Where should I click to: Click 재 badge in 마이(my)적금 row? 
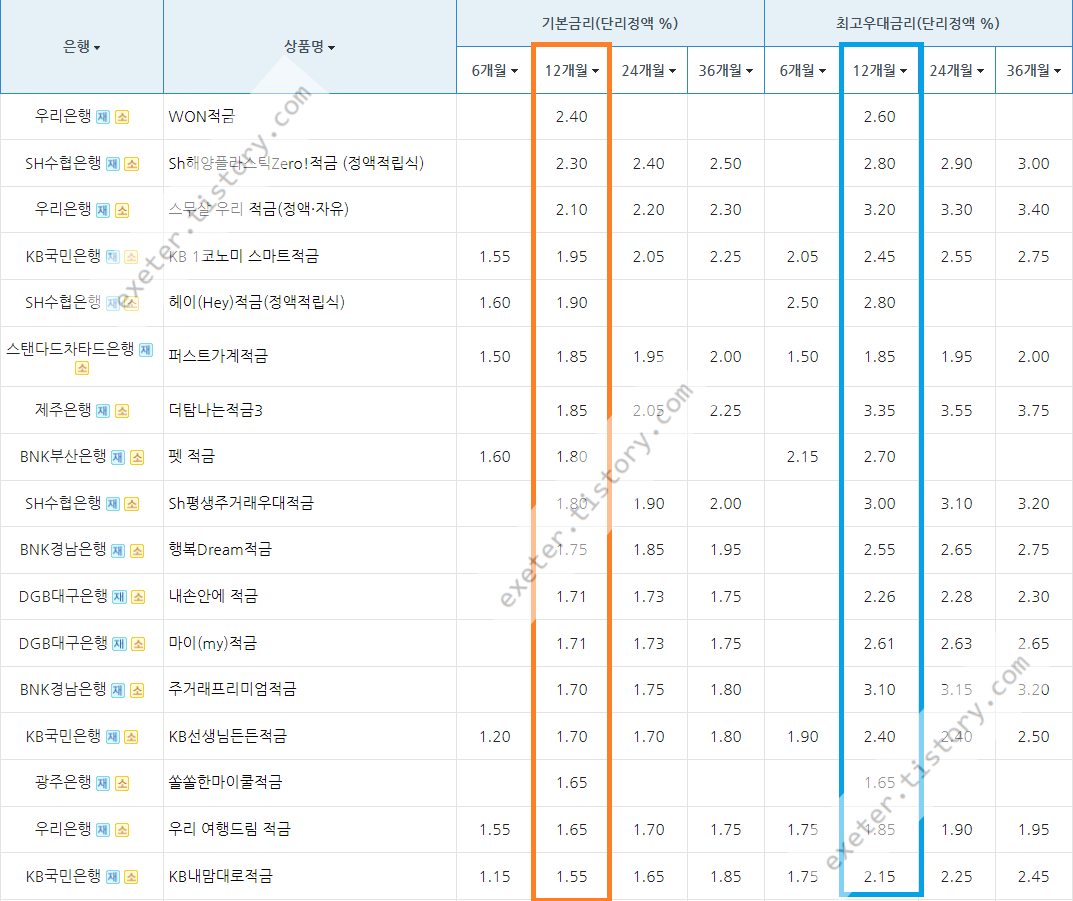click(119, 644)
